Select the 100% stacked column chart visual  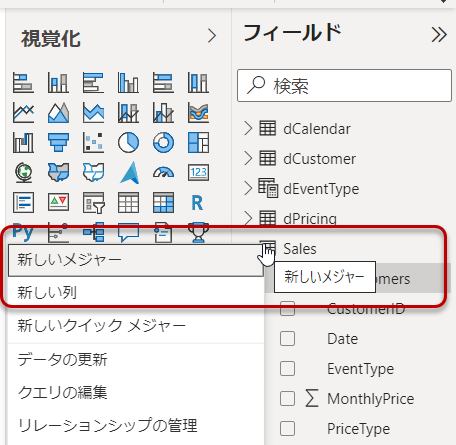point(198,83)
